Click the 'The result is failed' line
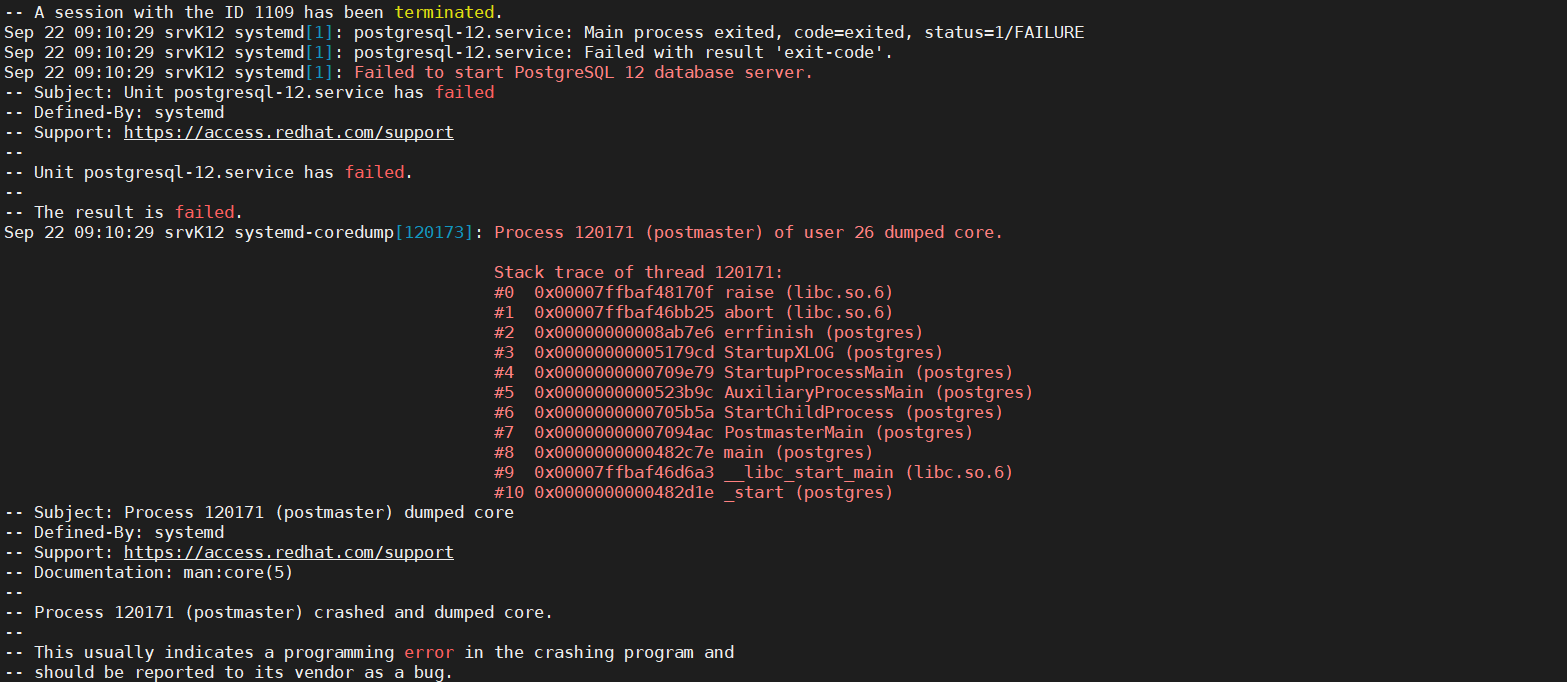The width and height of the screenshot is (1567, 682). tap(138, 212)
